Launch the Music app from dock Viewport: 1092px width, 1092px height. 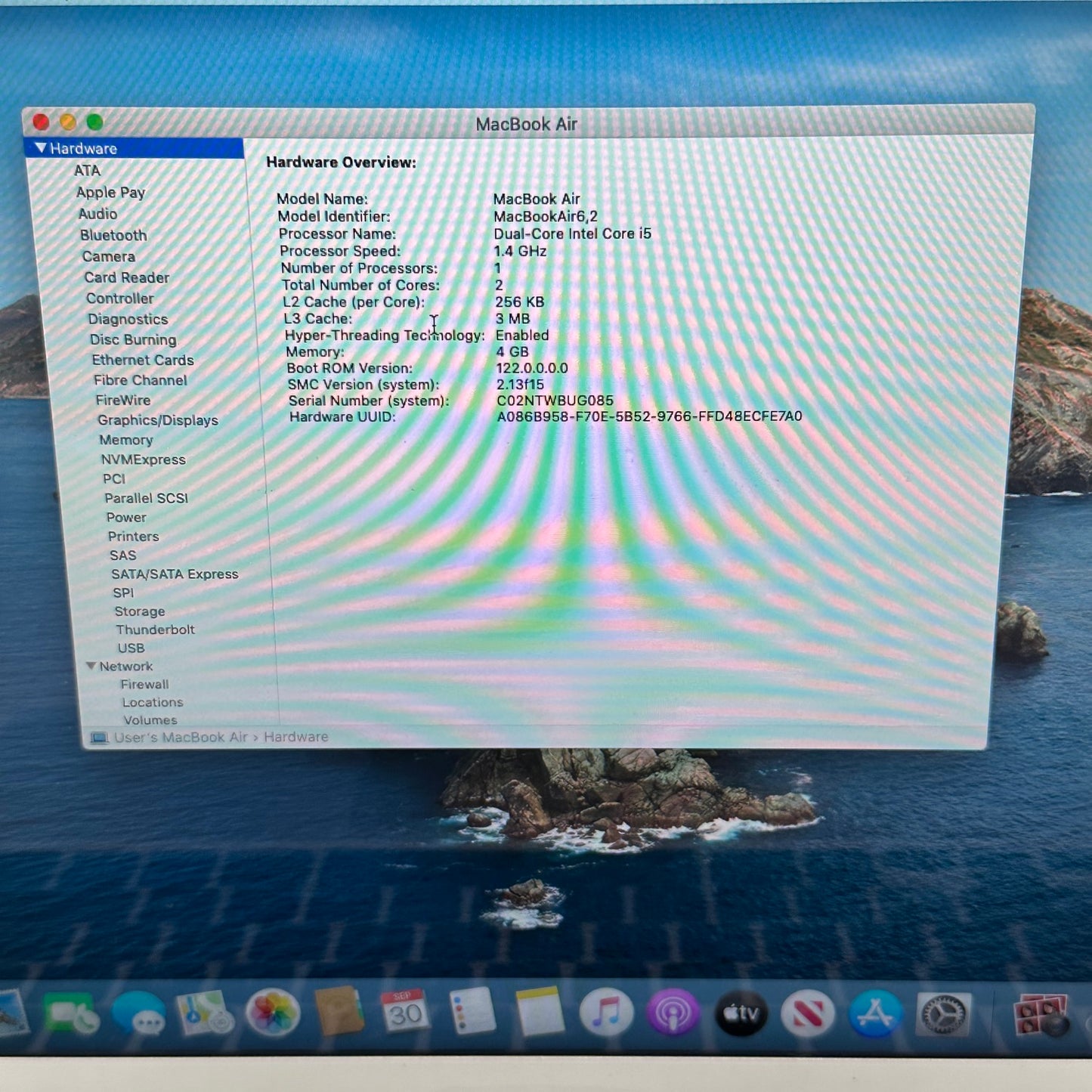point(606,1013)
